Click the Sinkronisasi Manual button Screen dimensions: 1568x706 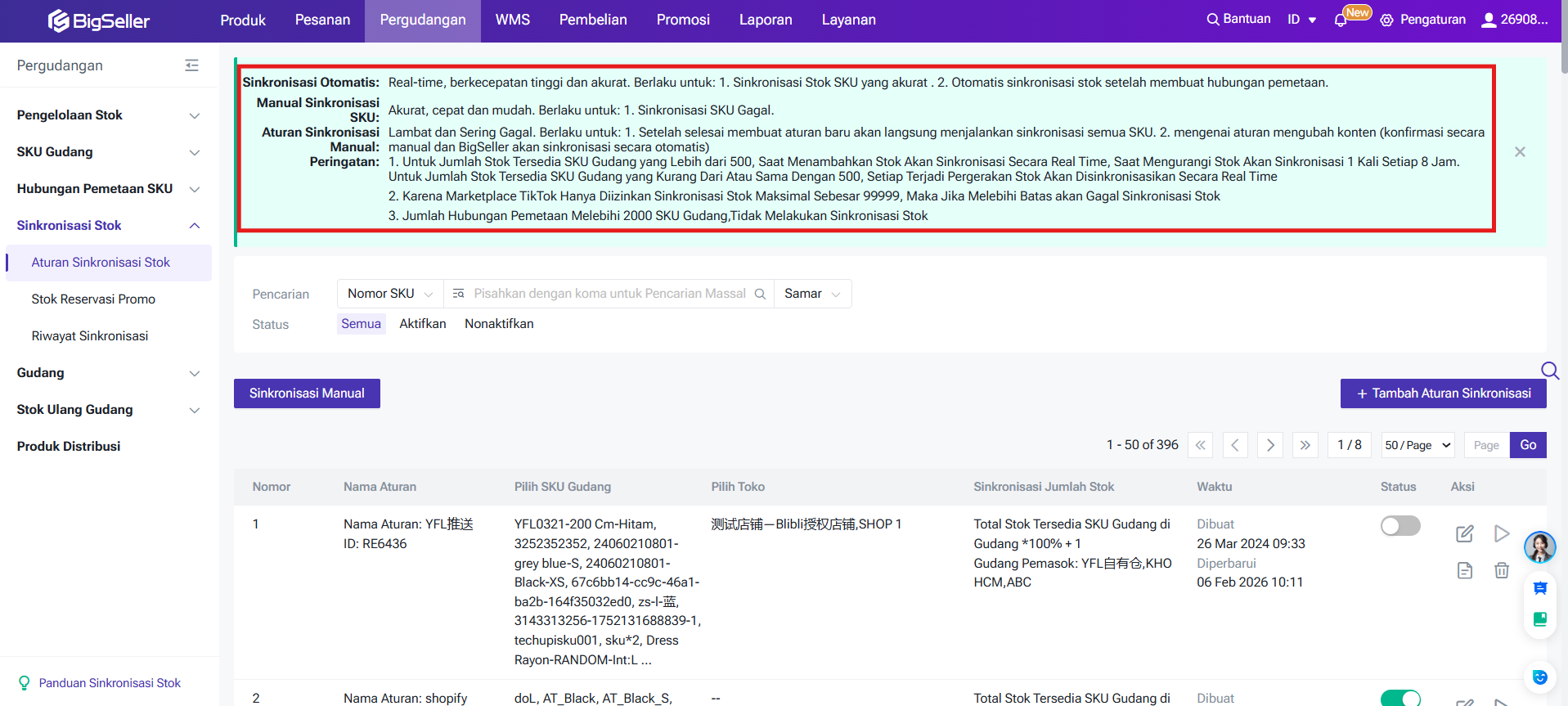tap(307, 393)
